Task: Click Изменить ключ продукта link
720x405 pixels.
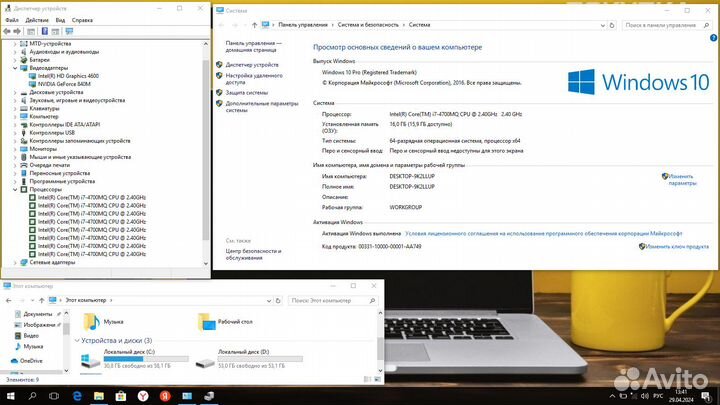Action: 676,247
